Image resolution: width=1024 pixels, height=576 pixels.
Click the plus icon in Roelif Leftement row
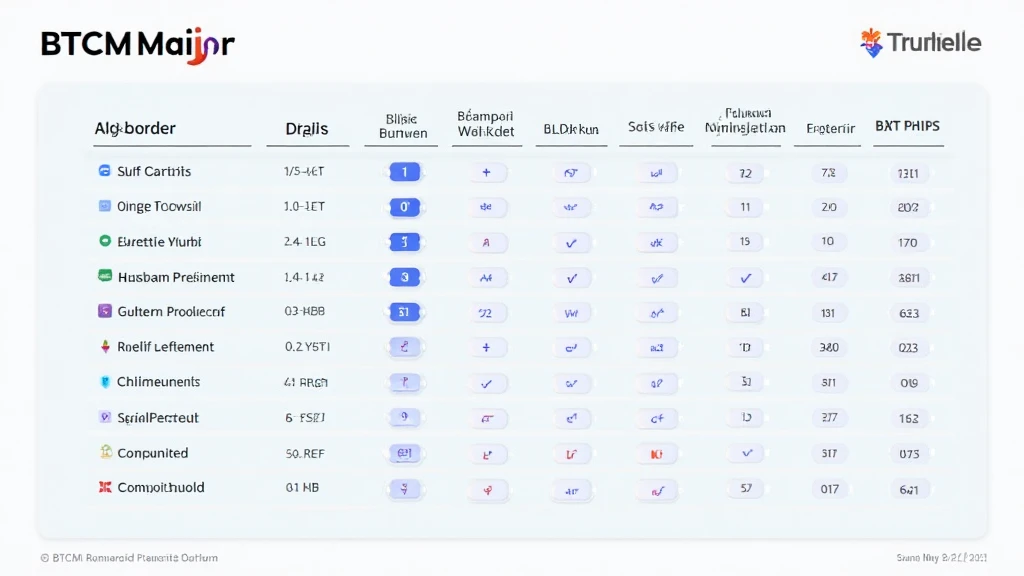(486, 347)
